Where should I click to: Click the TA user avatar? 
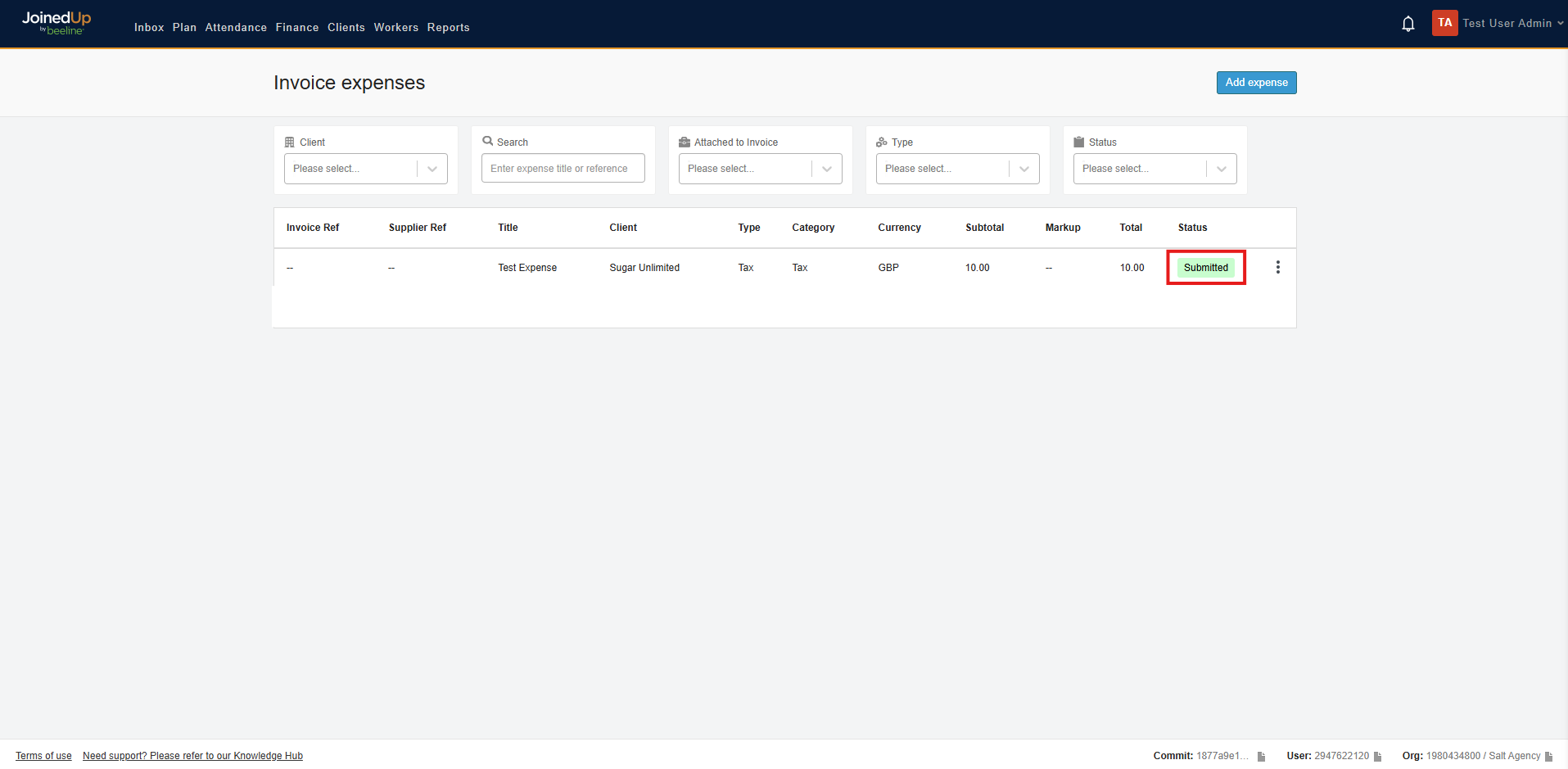[x=1444, y=23]
